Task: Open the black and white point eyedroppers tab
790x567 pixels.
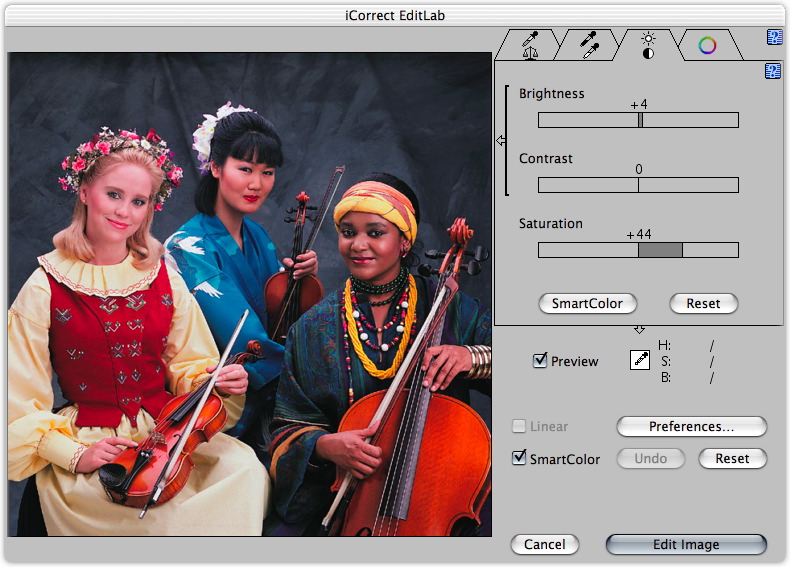Action: 589,46
